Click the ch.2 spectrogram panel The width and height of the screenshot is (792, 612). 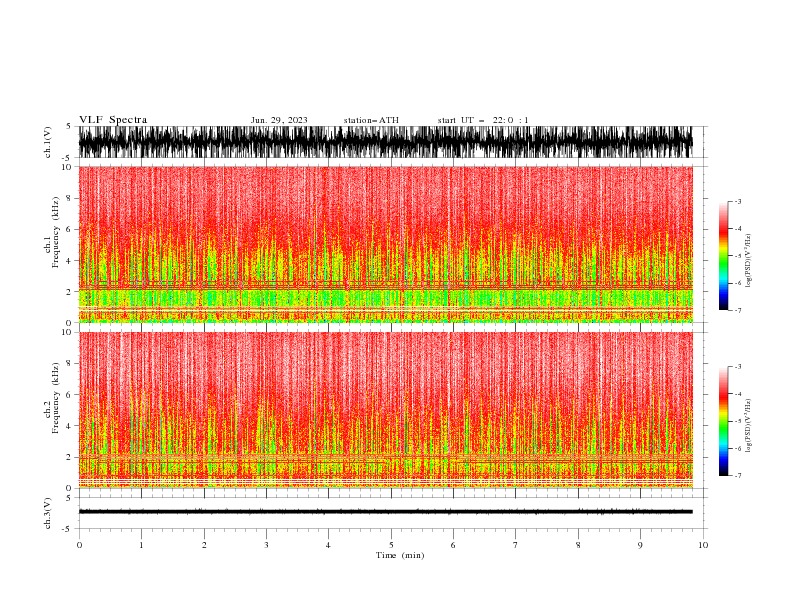(x=385, y=410)
